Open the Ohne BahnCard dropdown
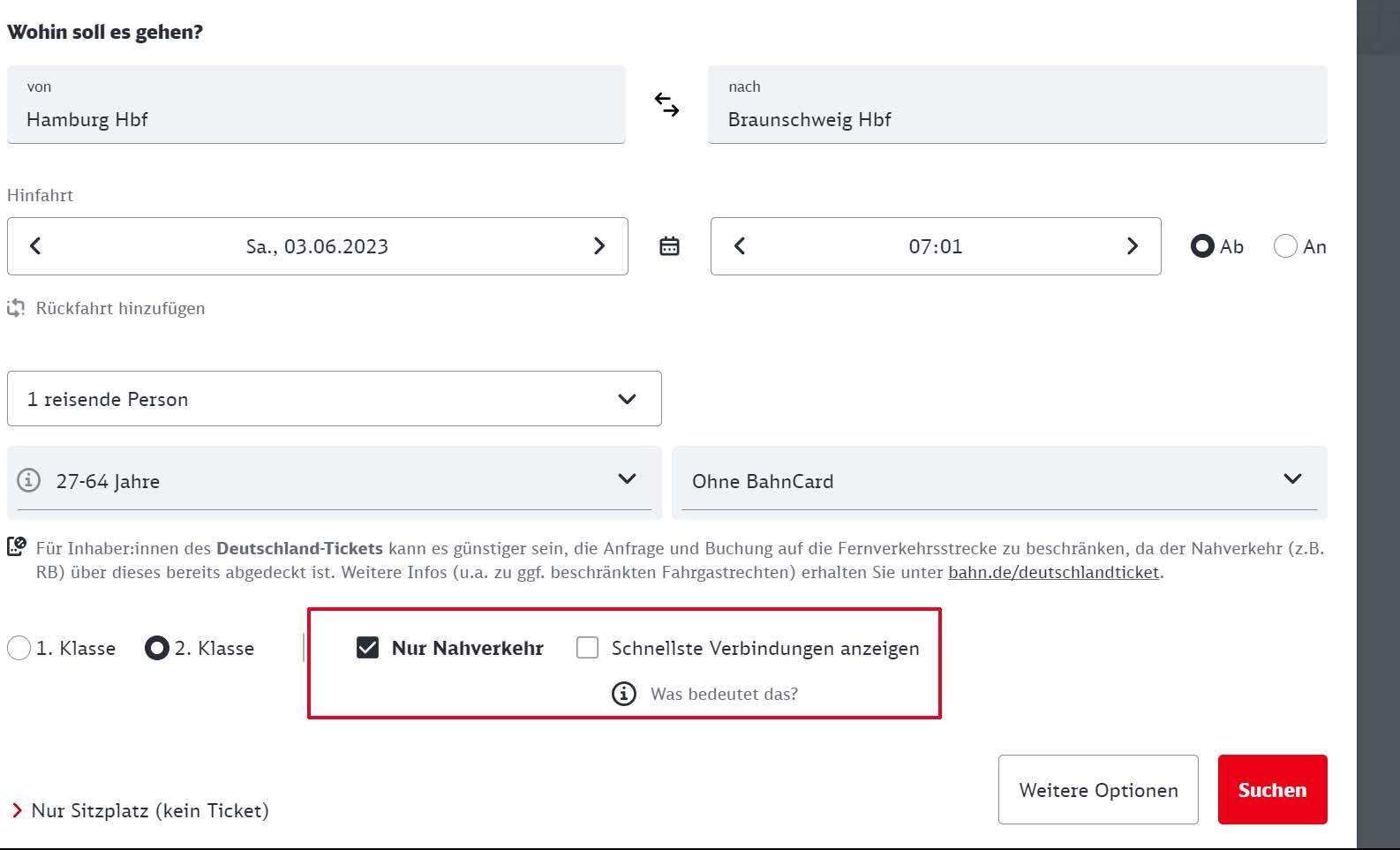This screenshot has height=850, width=1400. (x=998, y=481)
